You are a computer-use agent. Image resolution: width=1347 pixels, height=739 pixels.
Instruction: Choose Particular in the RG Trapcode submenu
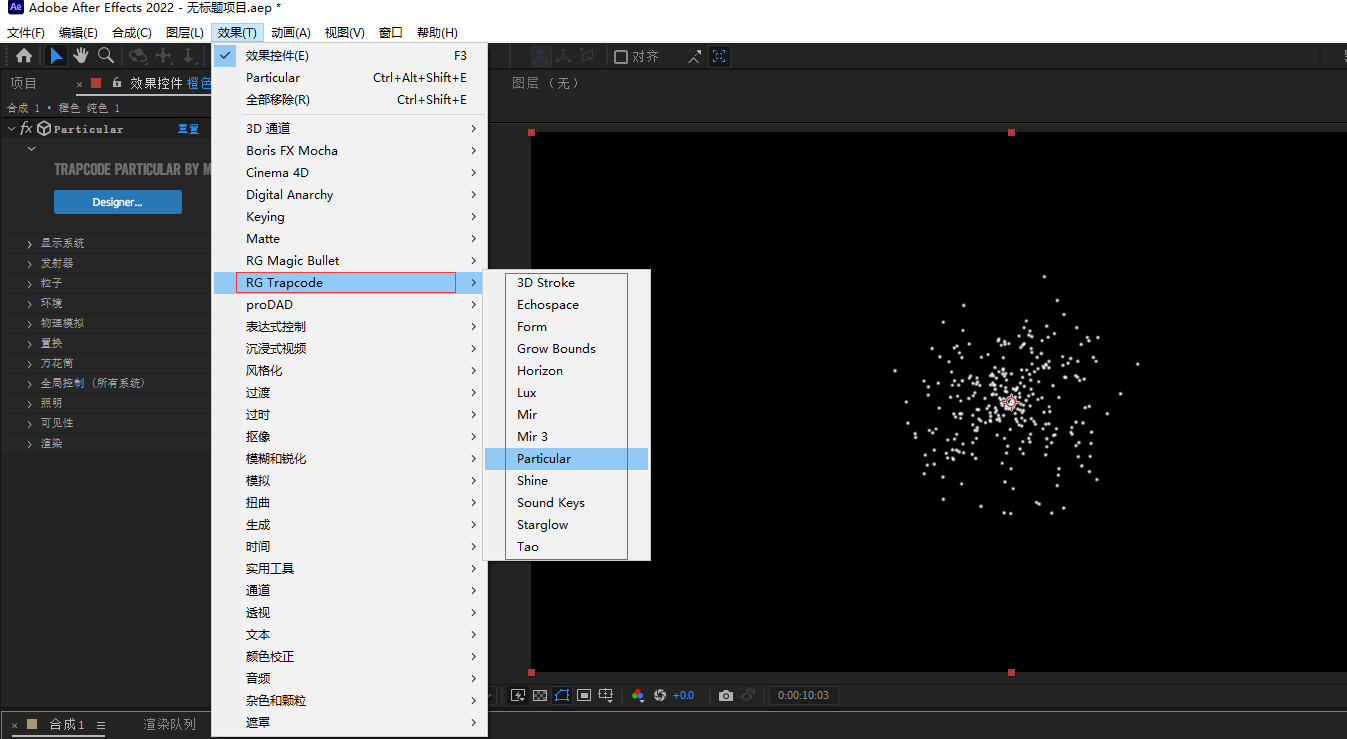(x=566, y=459)
